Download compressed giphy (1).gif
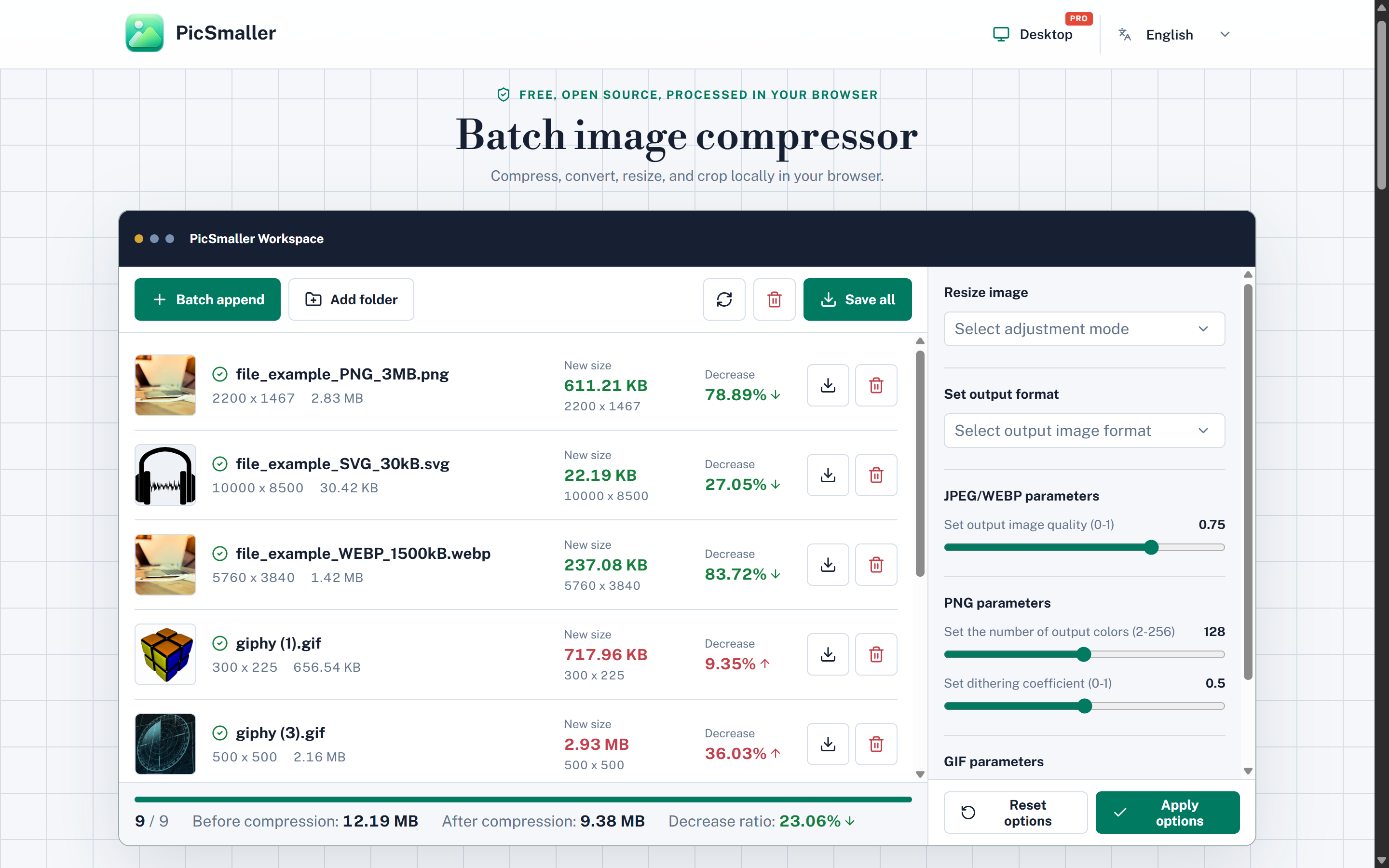The width and height of the screenshot is (1389, 868). pos(828,654)
